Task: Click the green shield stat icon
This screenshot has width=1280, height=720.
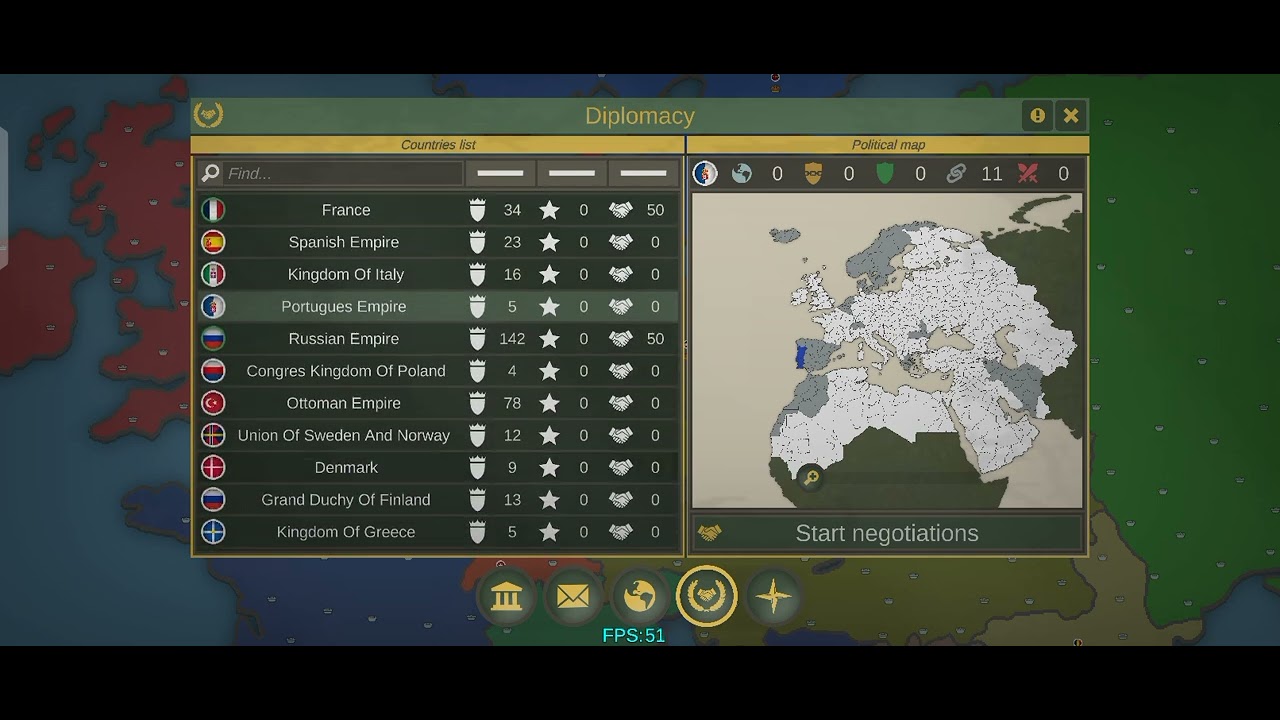Action: point(885,174)
